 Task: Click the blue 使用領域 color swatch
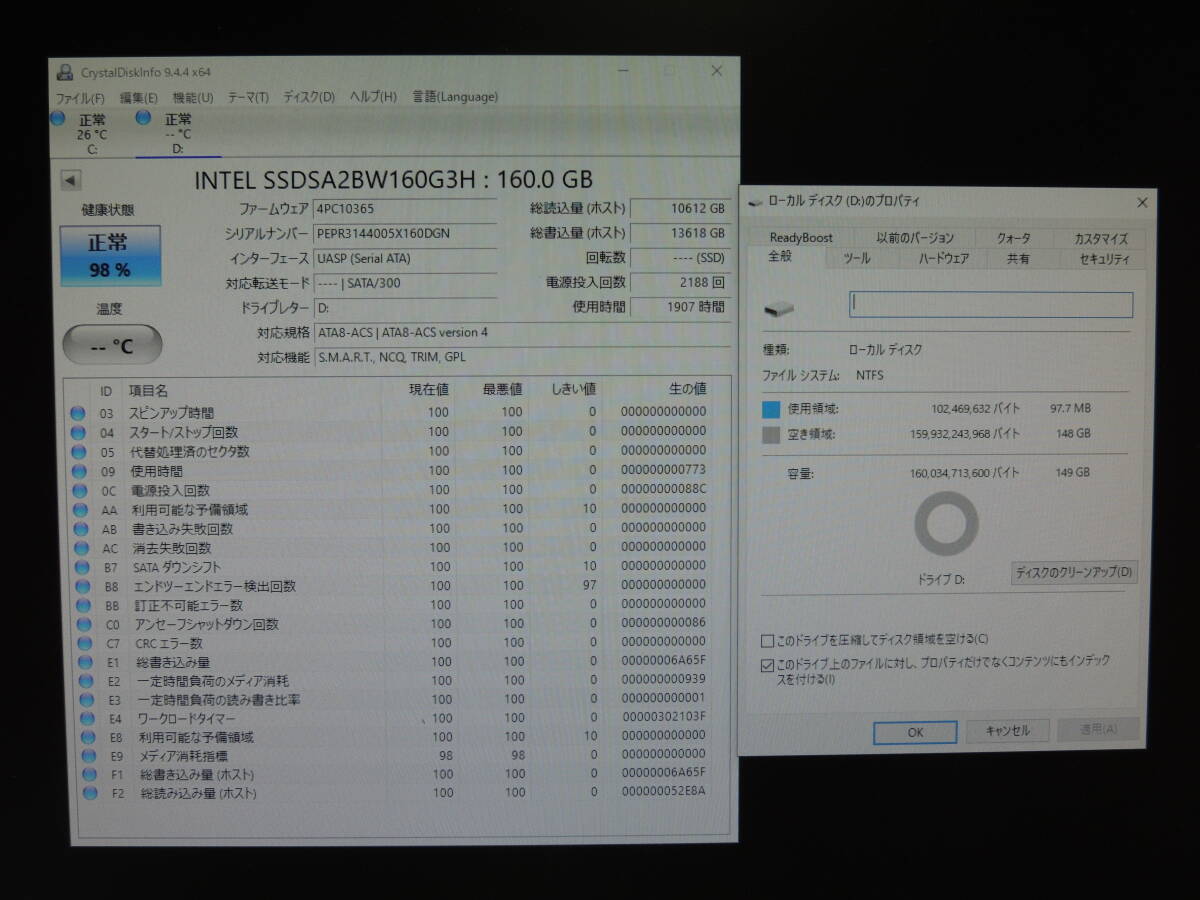pyautogui.click(x=770, y=409)
